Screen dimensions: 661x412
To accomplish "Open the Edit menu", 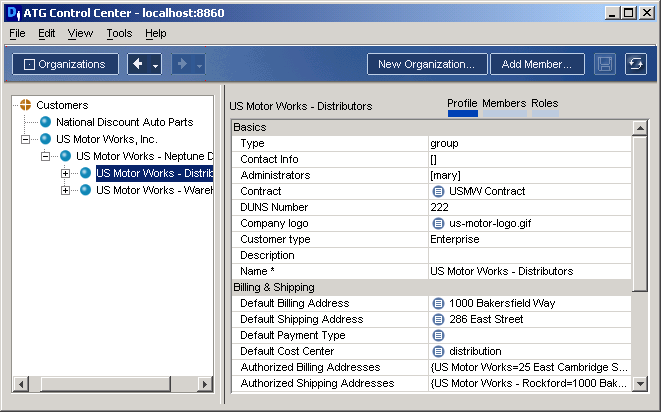I will pos(46,33).
